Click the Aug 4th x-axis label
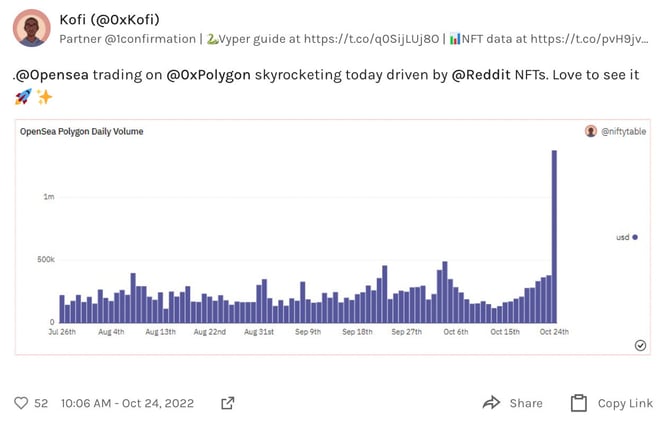 click(111, 332)
